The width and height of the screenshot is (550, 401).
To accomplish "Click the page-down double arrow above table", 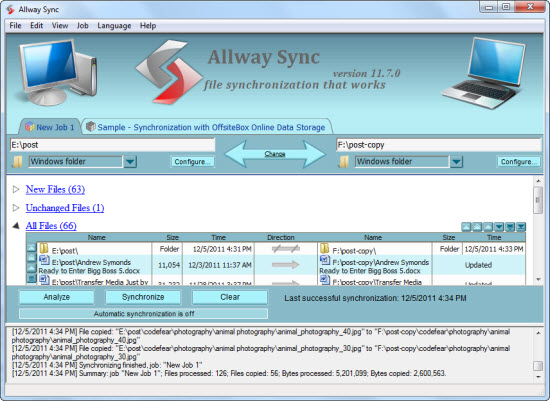I will pos(510,227).
